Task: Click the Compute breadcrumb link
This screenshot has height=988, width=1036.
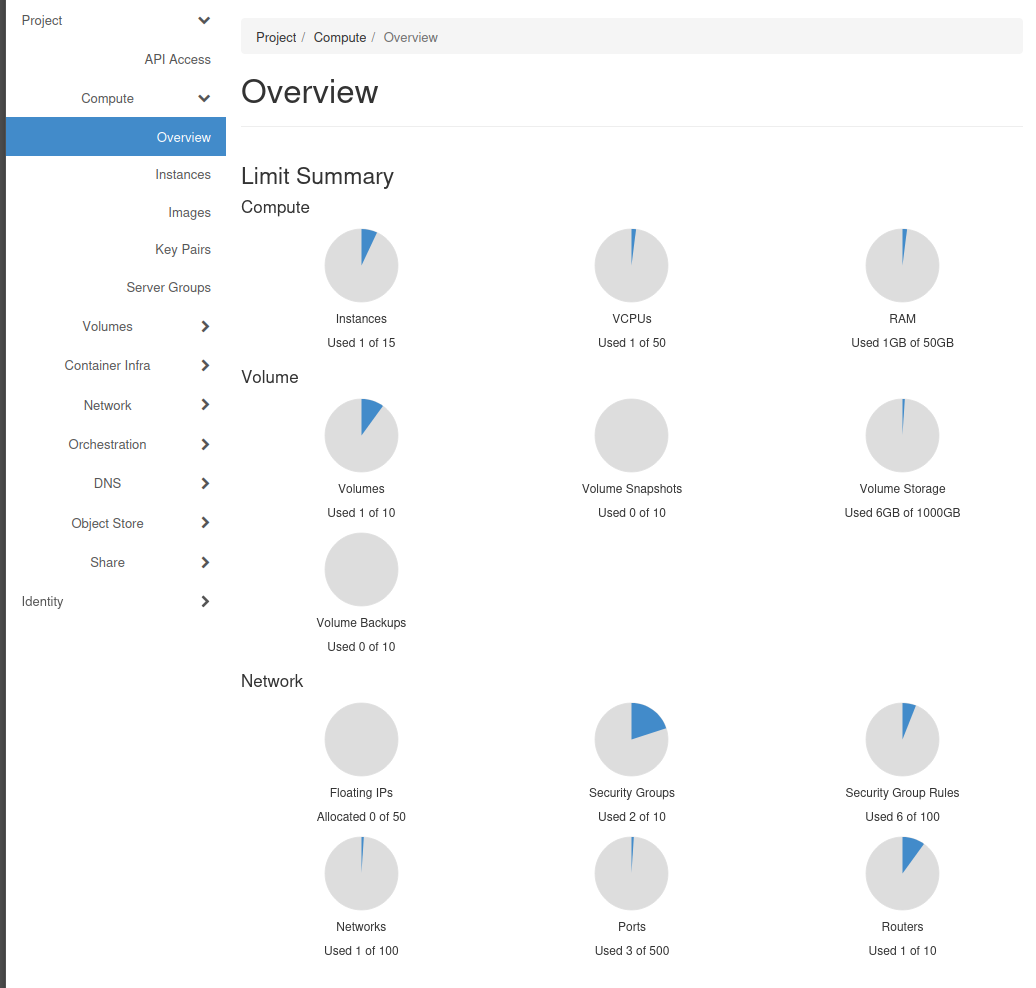Action: [339, 37]
